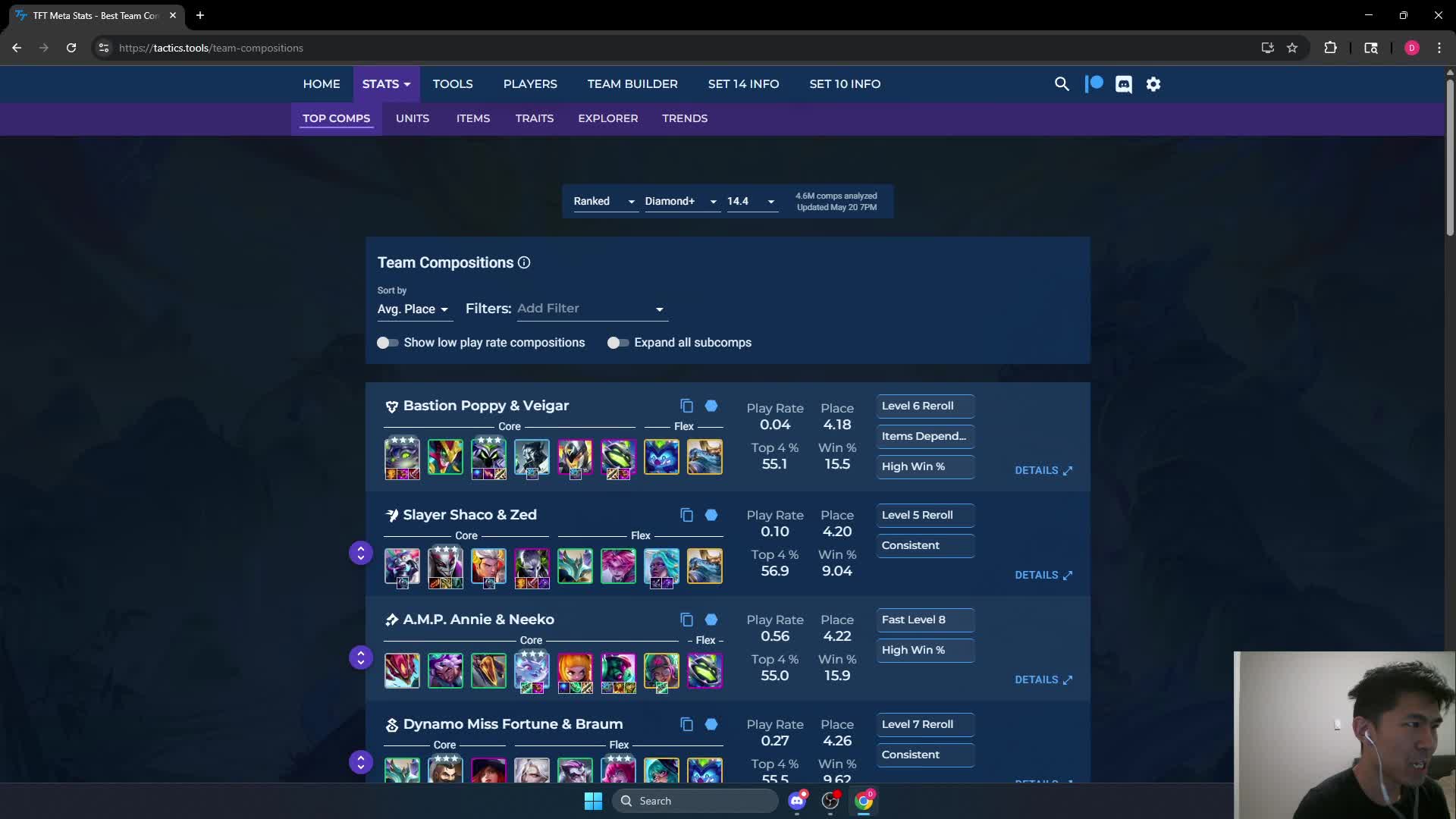Open DETAILS for A.M.P. Annie & Neeko
1456x819 pixels.
1043,679
